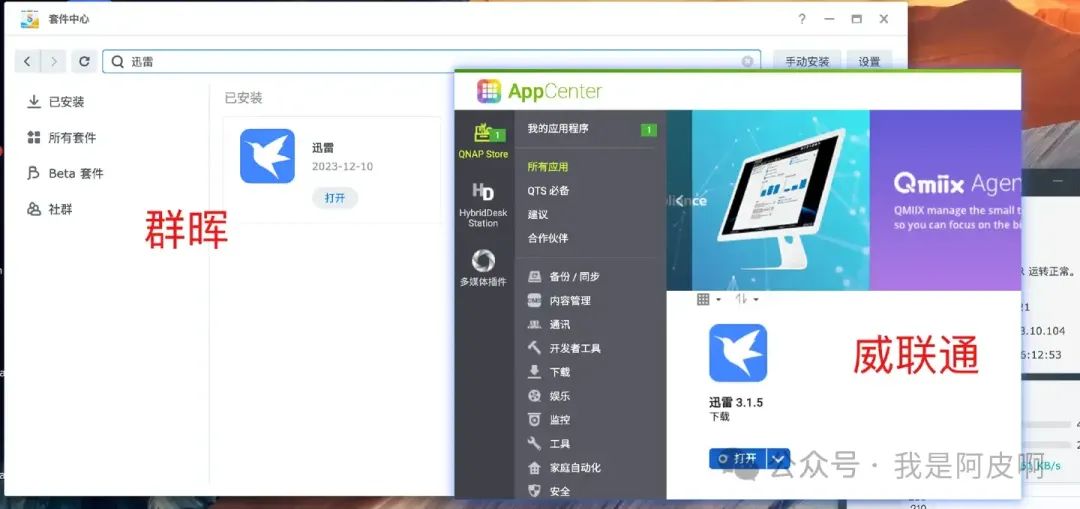Click the green badge beside 我的应用程序
Viewport: 1080px width, 509px height.
pyautogui.click(x=648, y=129)
